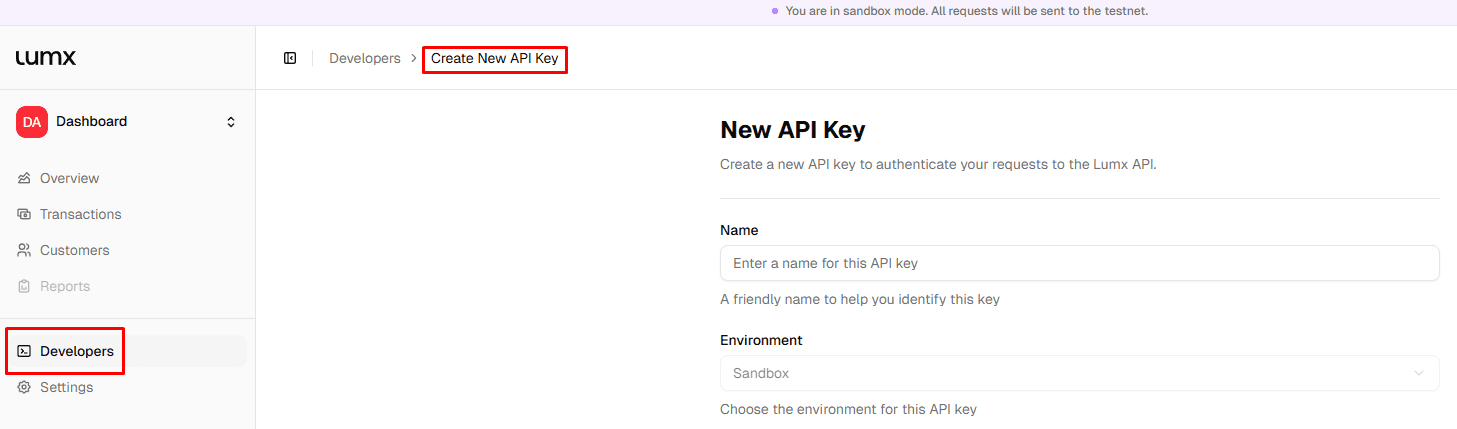Focus the API key Name input field
Image resolution: width=1457 pixels, height=429 pixels.
(1079, 263)
